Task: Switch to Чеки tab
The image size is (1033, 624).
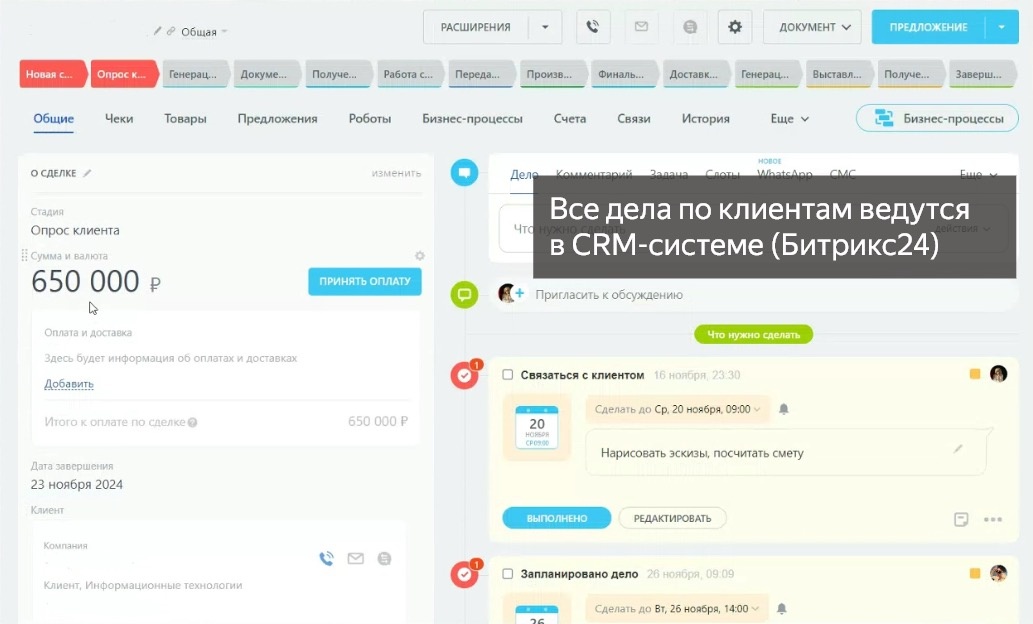Action: pyautogui.click(x=119, y=119)
